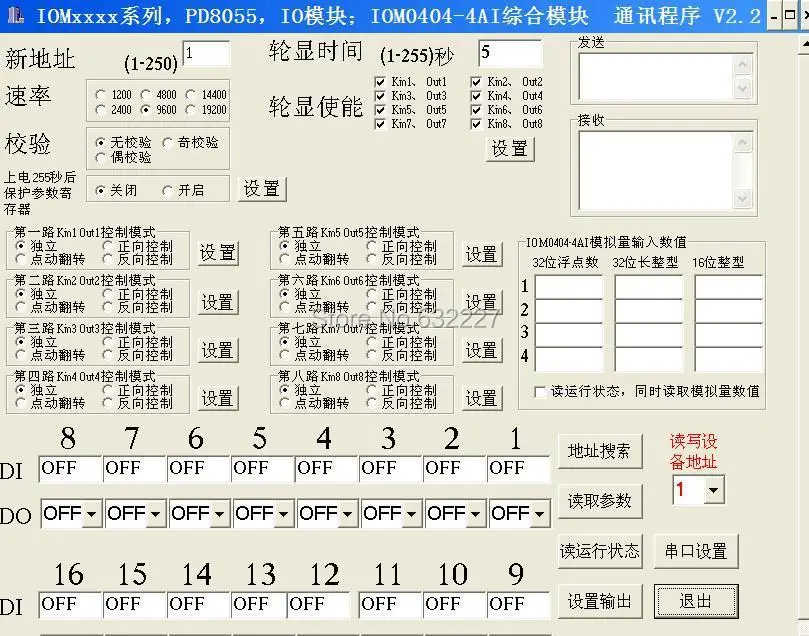Click row 2 32位长整型 value field
Screen dimensions: 809x636
(x=649, y=311)
